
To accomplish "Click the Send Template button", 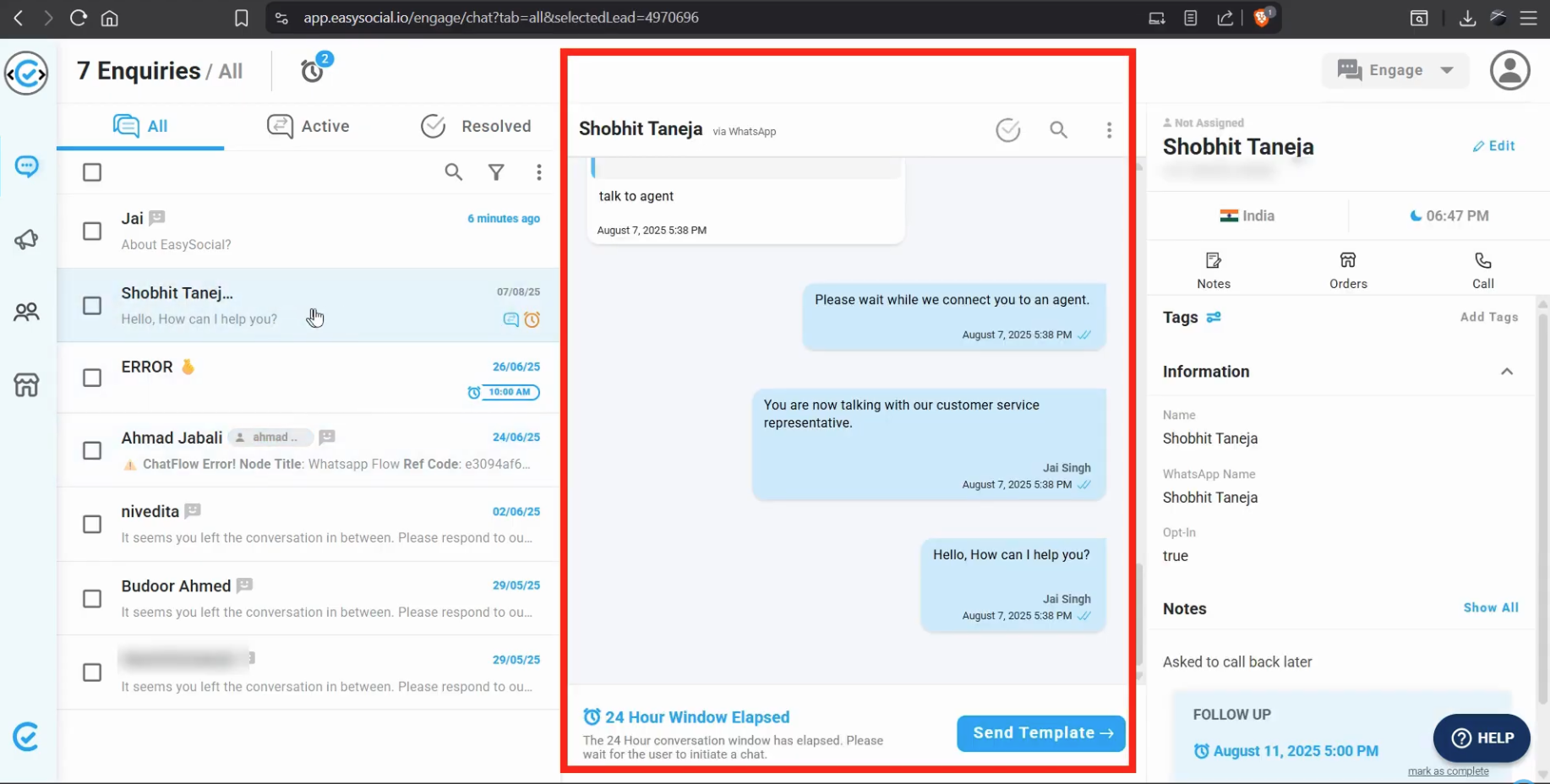I will pyautogui.click(x=1040, y=733).
